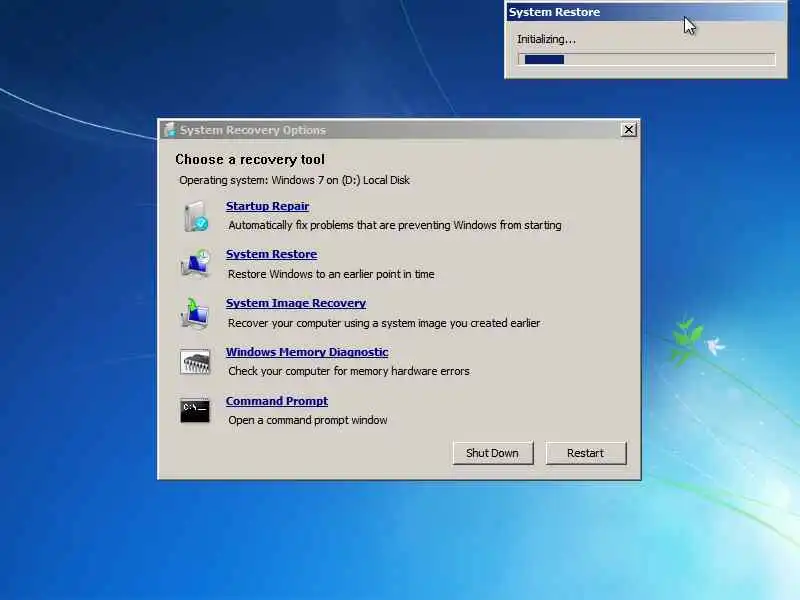The image size is (800, 600).
Task: Click the Command Prompt black console icon
Action: [x=195, y=410]
